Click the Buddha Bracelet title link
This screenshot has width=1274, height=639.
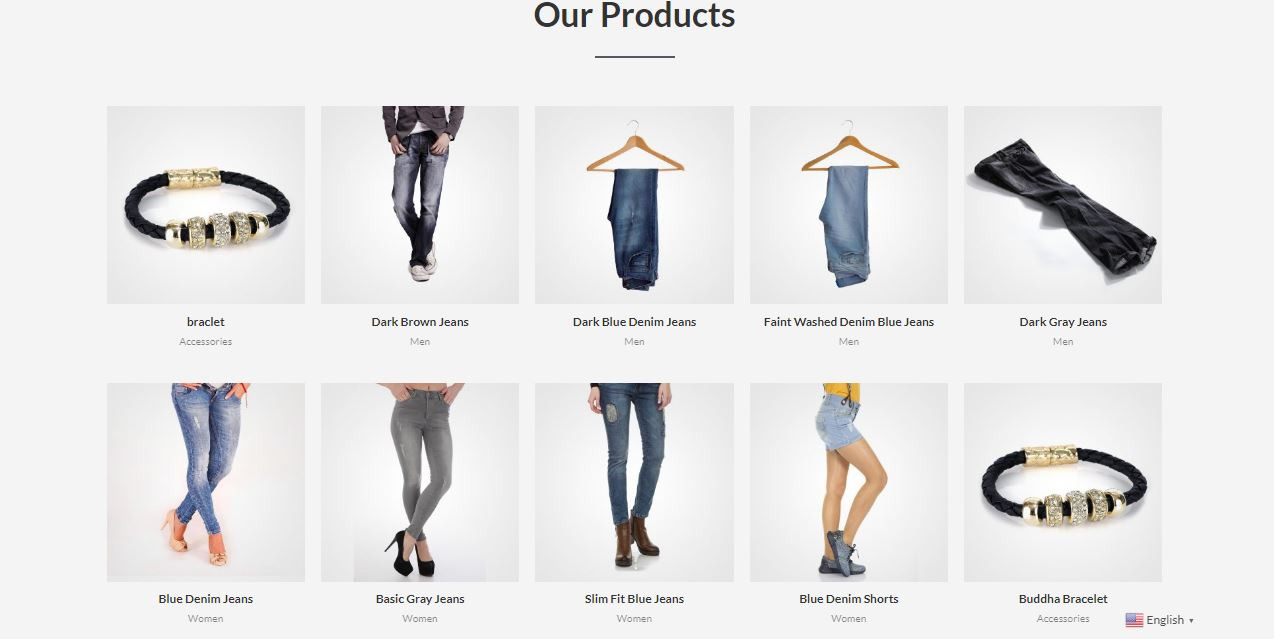point(1063,599)
